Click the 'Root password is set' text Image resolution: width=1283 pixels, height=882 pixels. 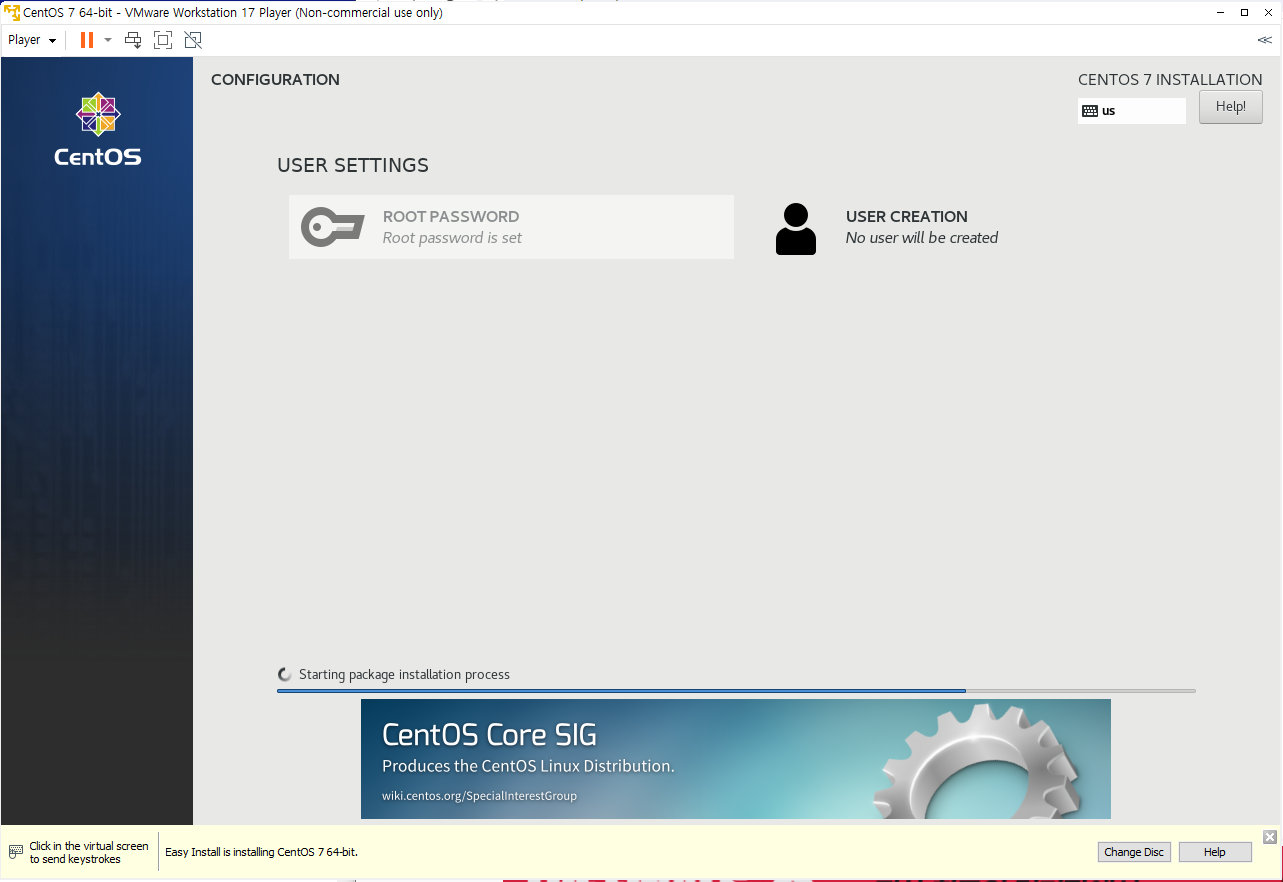(x=452, y=238)
